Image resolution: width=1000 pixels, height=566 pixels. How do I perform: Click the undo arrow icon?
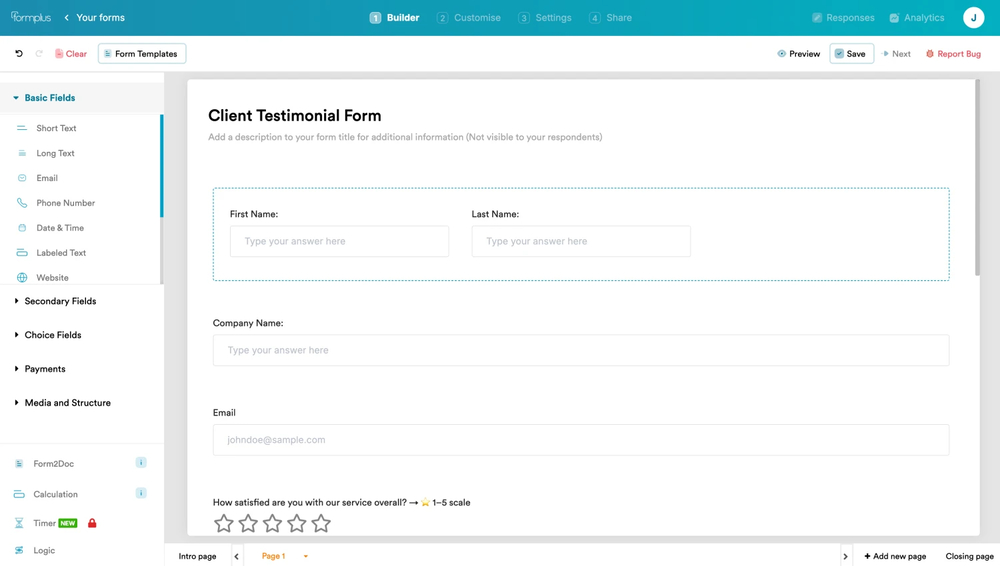[x=19, y=54]
